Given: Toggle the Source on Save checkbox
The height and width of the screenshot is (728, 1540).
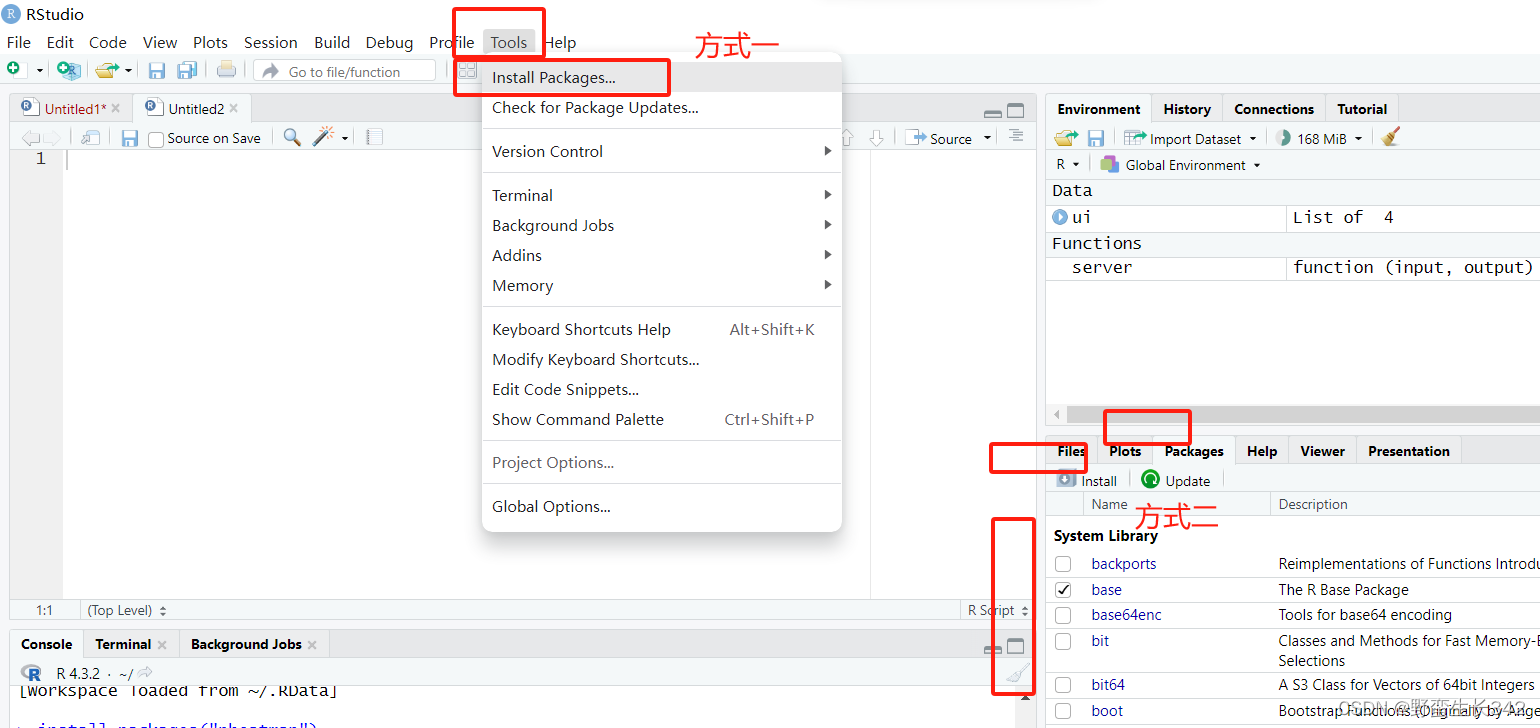Looking at the screenshot, I should (156, 139).
